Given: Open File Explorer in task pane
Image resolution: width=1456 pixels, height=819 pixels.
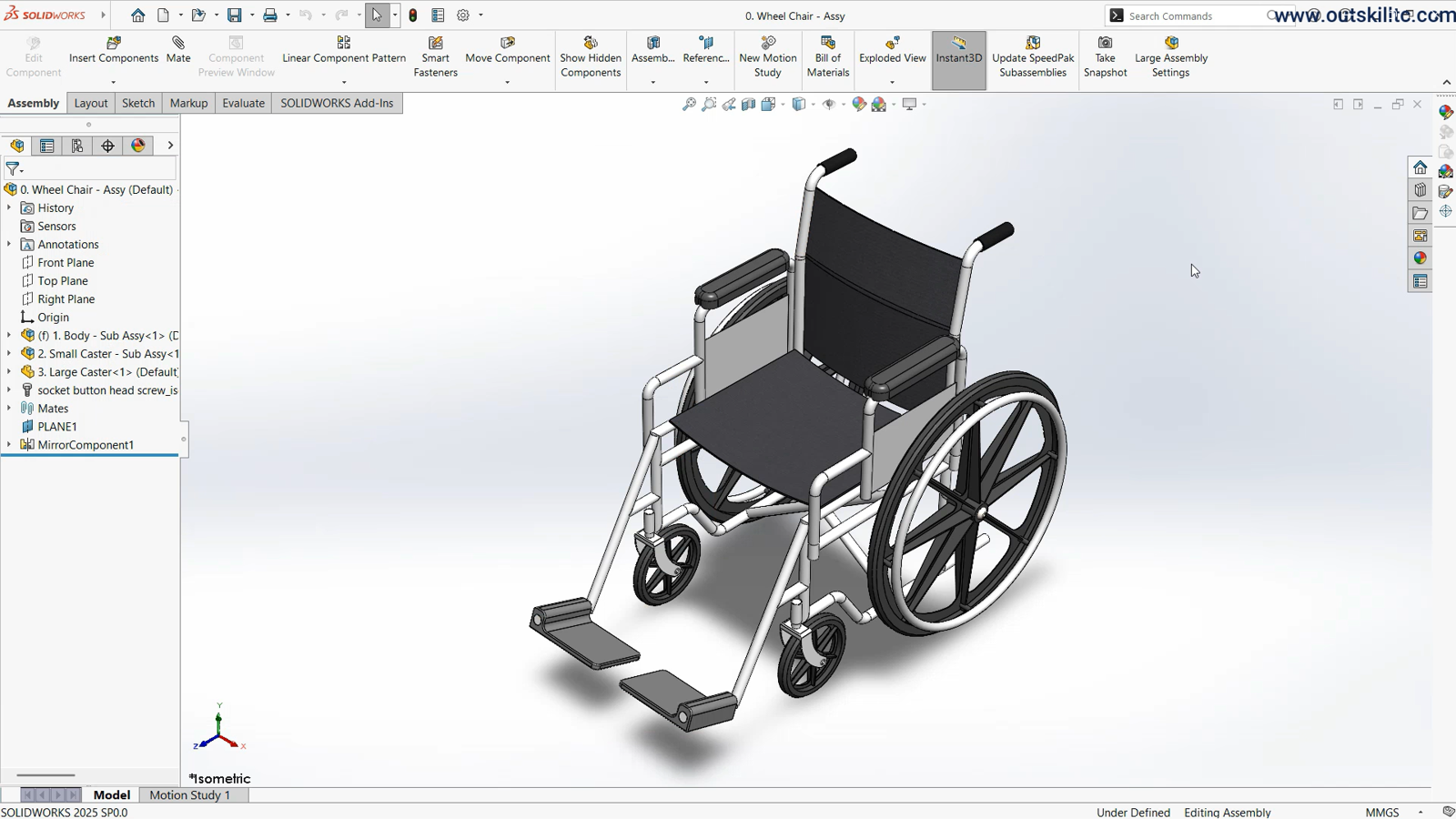Looking at the screenshot, I should pos(1421,213).
